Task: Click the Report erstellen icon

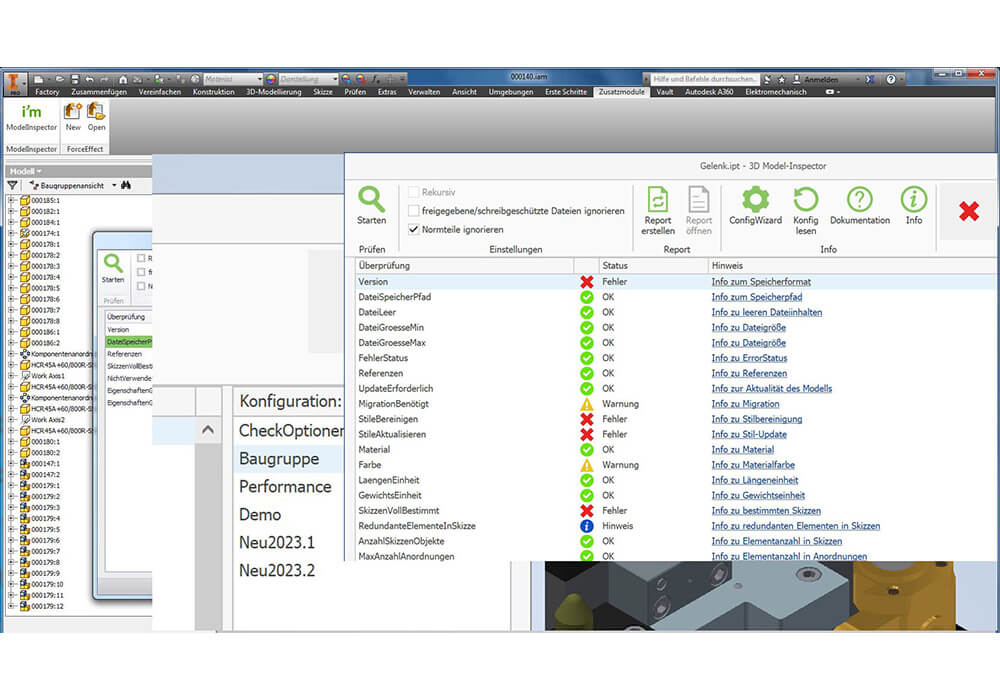Action: 657,200
